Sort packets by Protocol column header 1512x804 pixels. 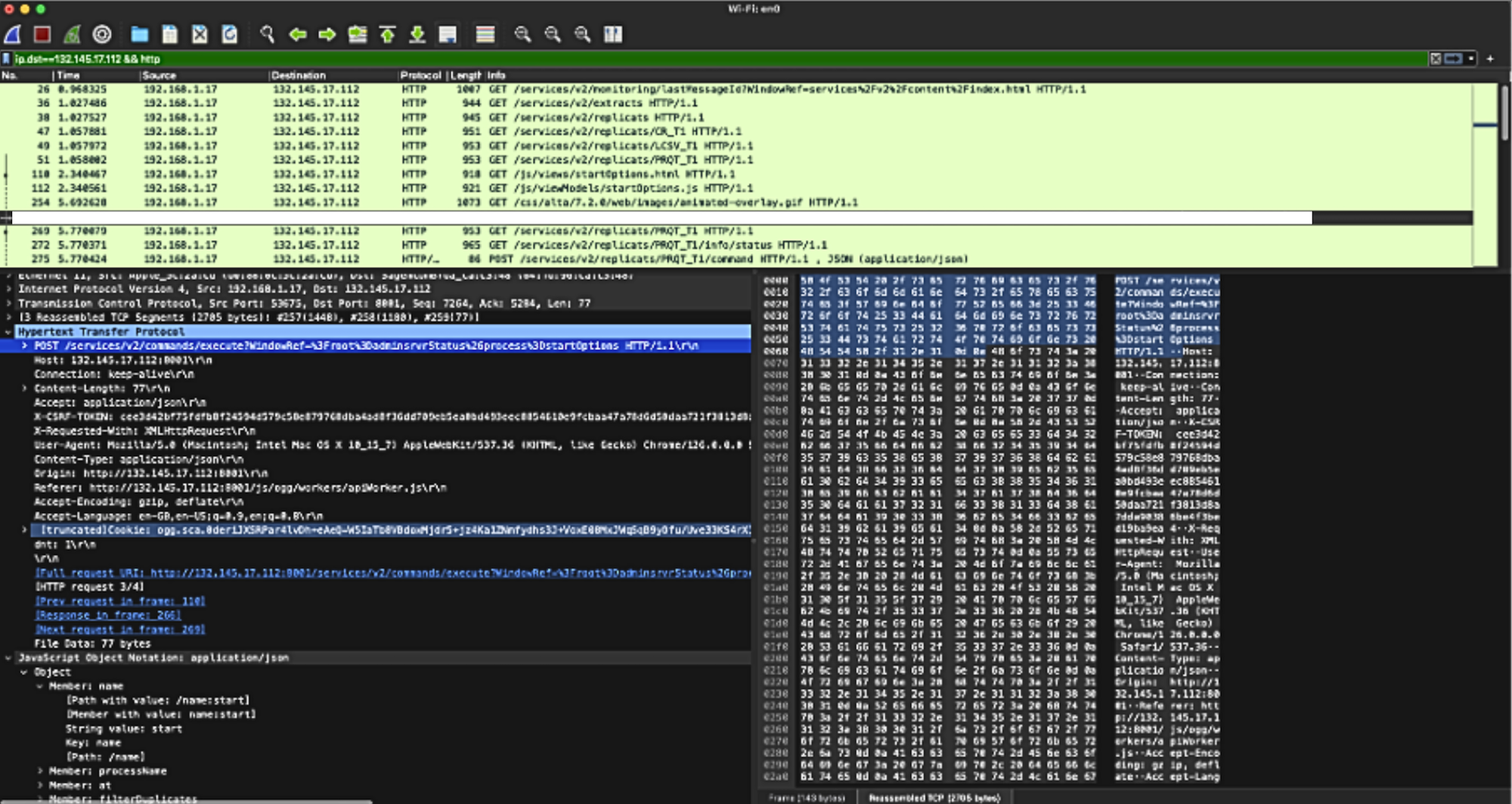[x=420, y=75]
